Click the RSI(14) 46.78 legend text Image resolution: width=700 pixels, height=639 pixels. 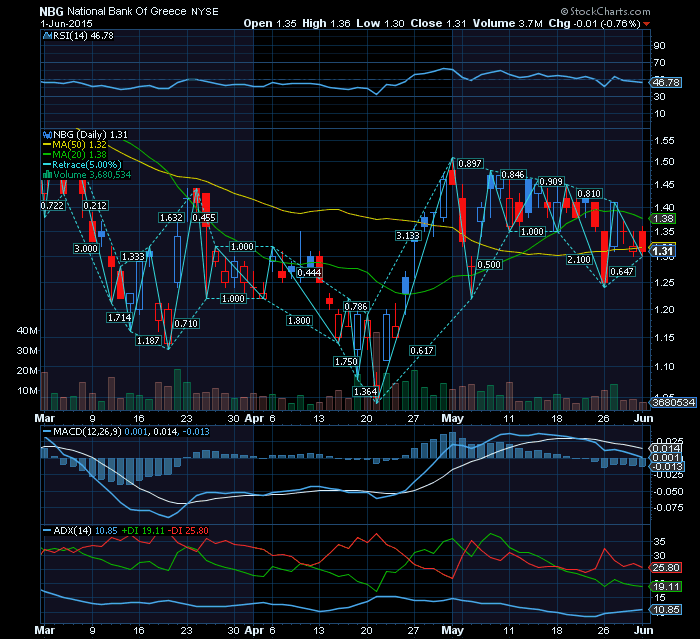(x=83, y=36)
